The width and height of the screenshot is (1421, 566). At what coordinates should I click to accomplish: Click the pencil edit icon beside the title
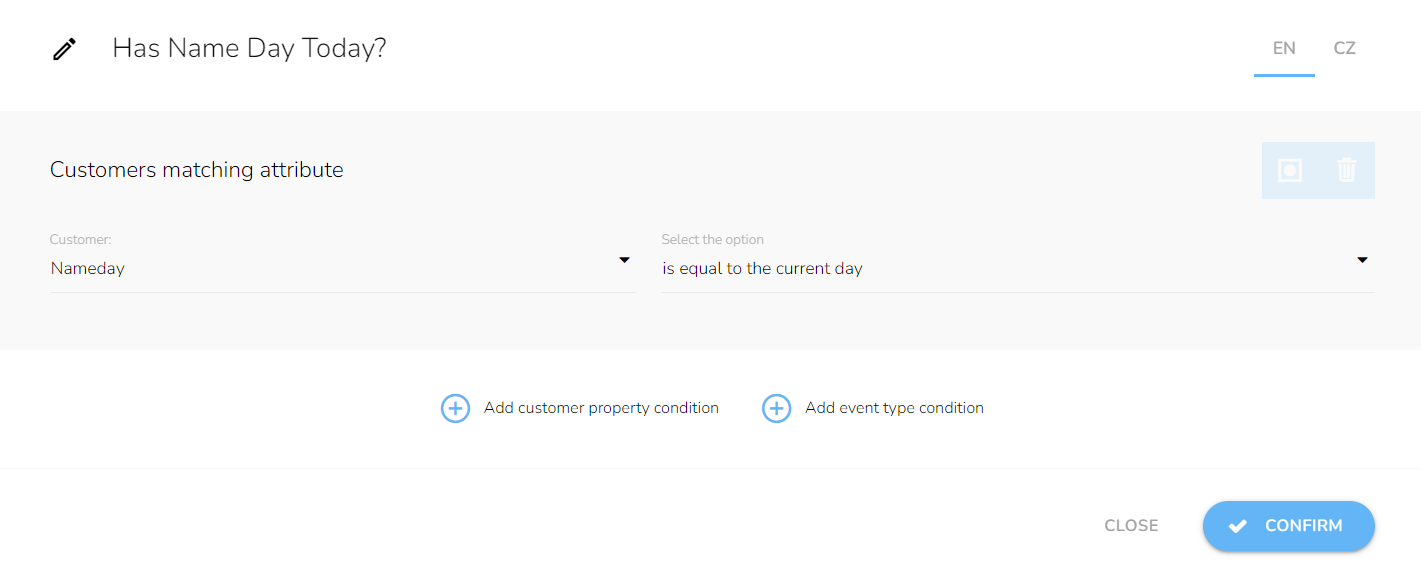click(x=64, y=49)
